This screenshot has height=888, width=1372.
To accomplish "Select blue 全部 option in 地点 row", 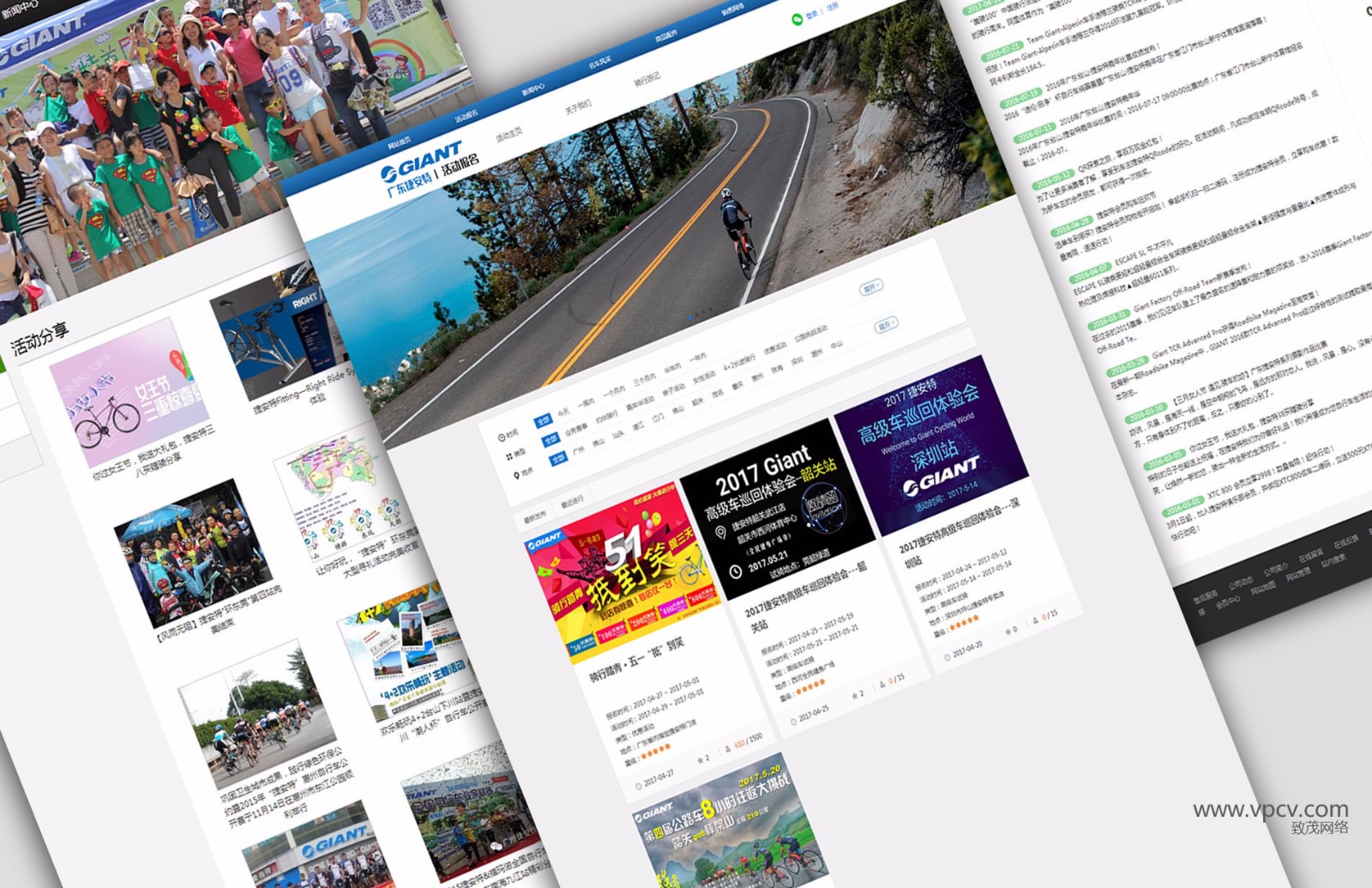I will click(557, 458).
